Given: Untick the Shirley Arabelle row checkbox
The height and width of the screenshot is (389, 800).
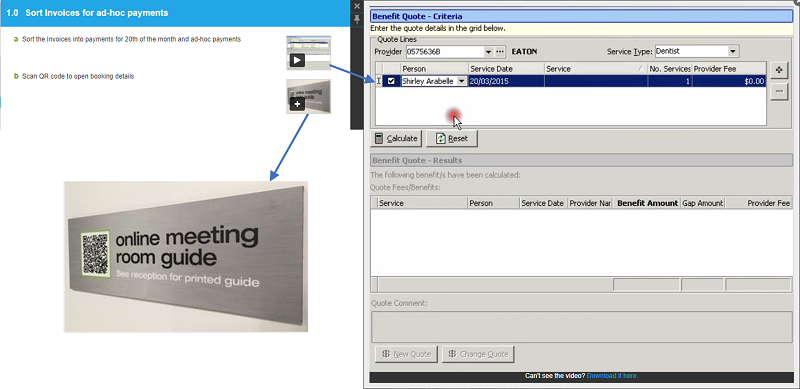Looking at the screenshot, I should coord(391,81).
